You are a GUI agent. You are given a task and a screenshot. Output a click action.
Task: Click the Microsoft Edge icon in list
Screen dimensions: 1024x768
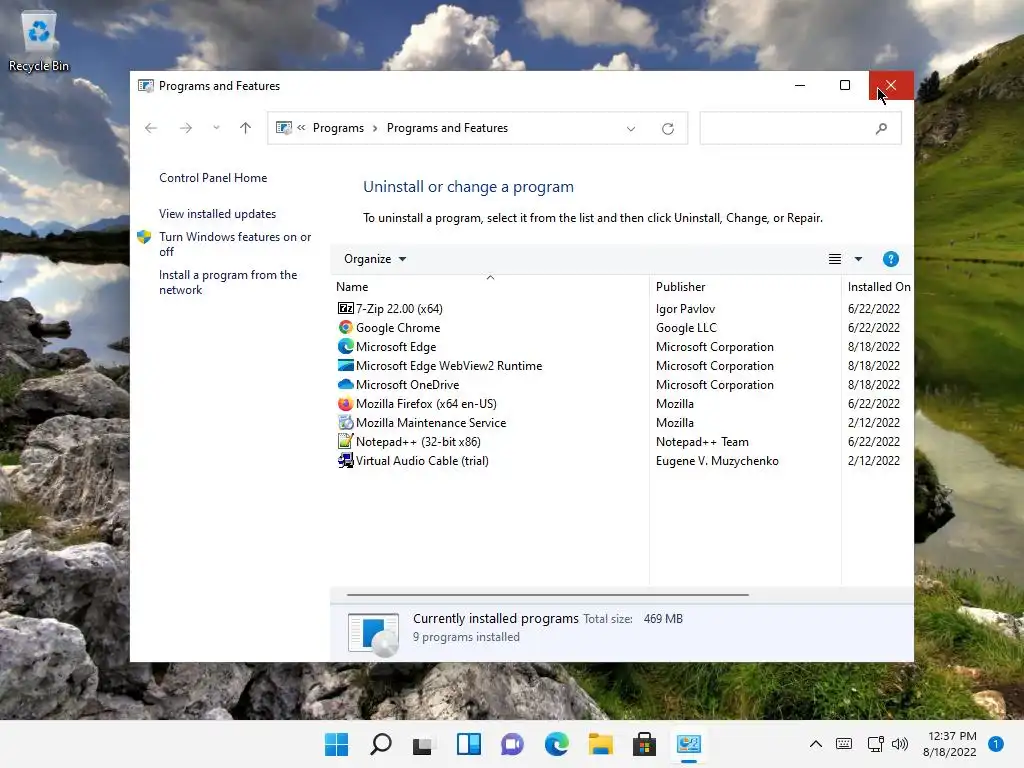(x=345, y=346)
